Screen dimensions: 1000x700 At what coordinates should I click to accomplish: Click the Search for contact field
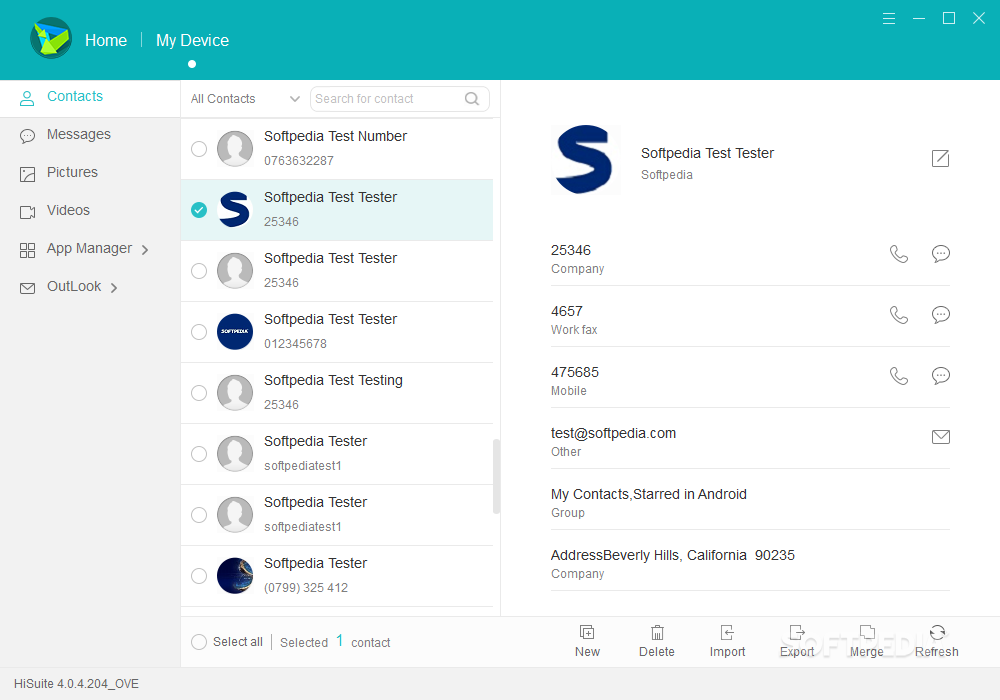399,99
